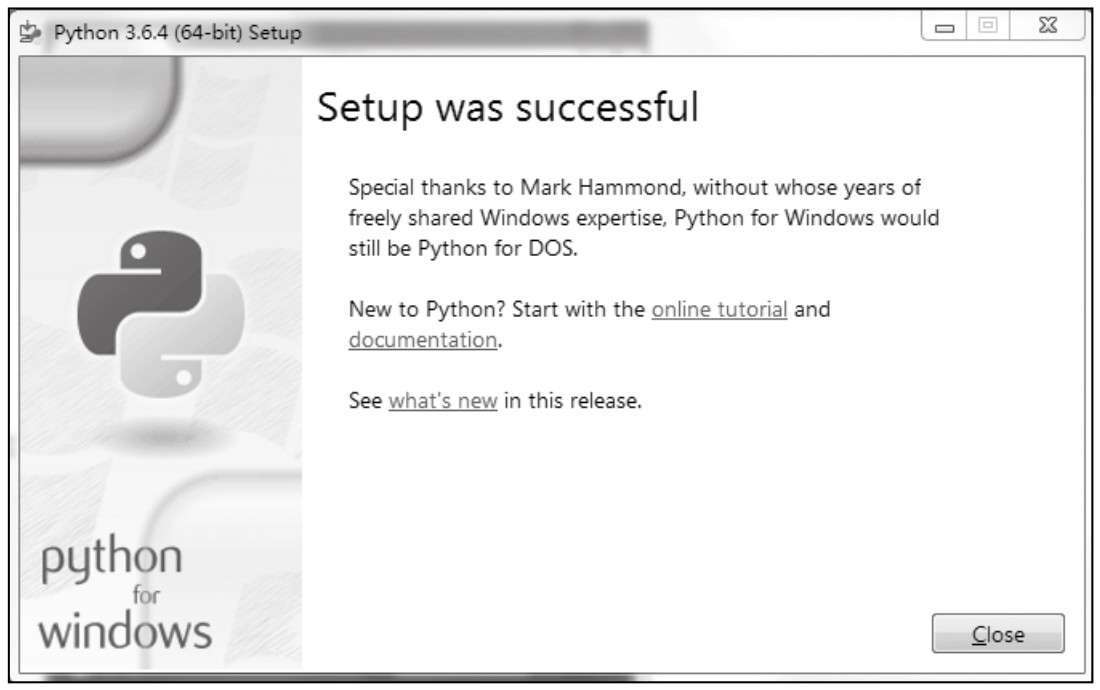Click the "Setup was successful" heading

click(507, 108)
